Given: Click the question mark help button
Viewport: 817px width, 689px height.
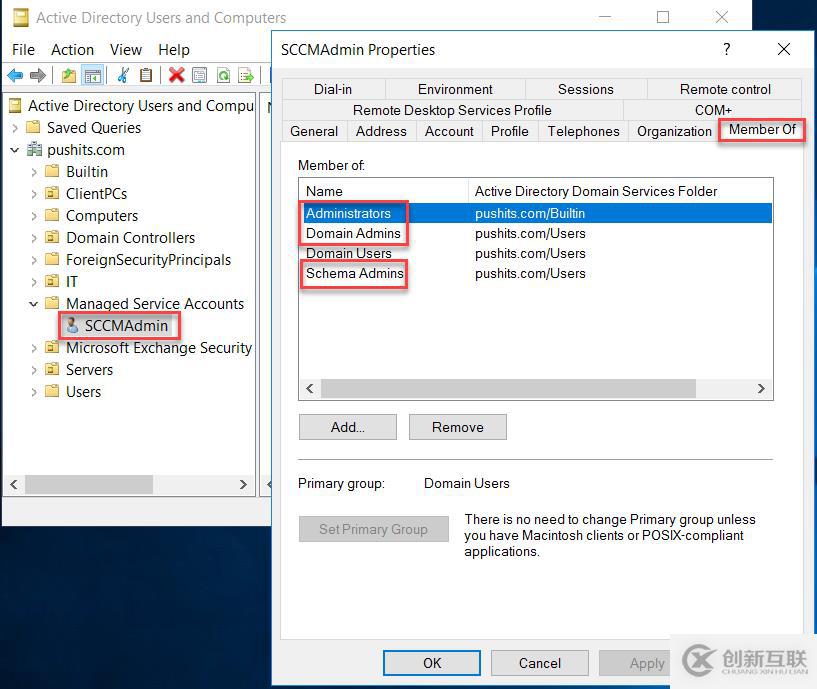Looking at the screenshot, I should (727, 49).
